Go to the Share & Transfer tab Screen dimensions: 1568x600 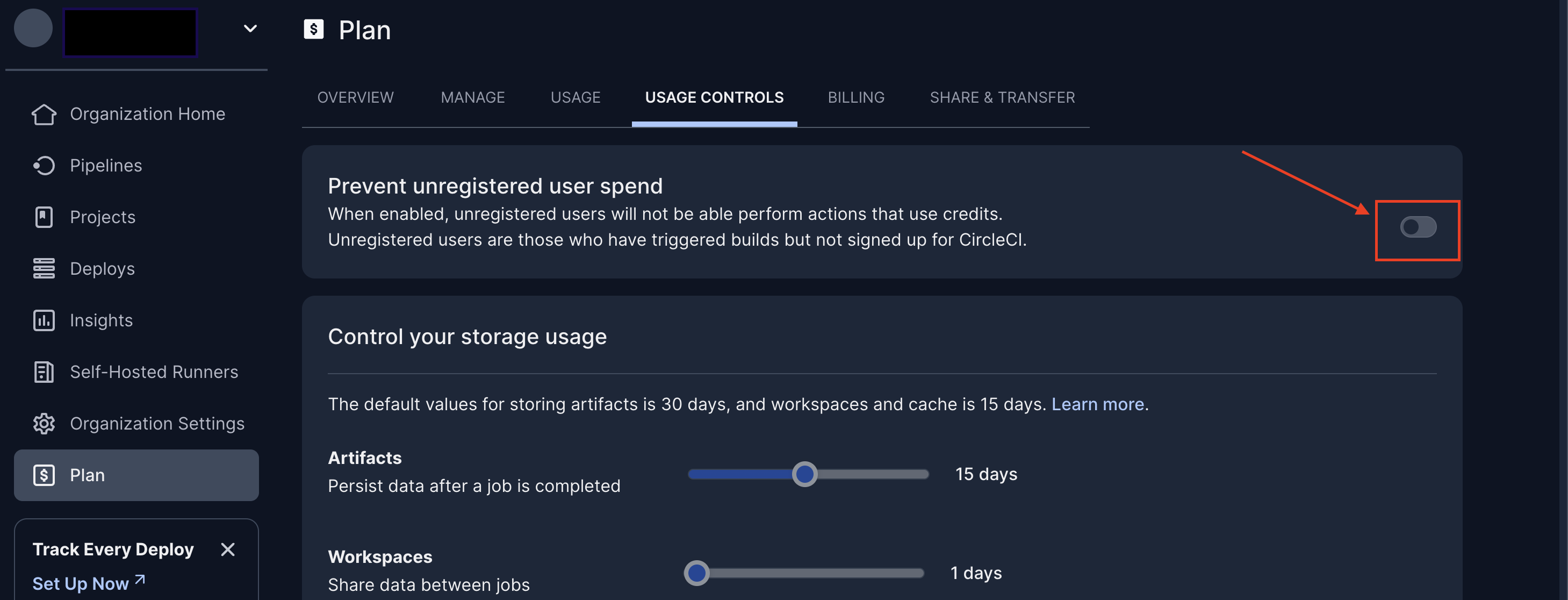pyautogui.click(x=1002, y=97)
